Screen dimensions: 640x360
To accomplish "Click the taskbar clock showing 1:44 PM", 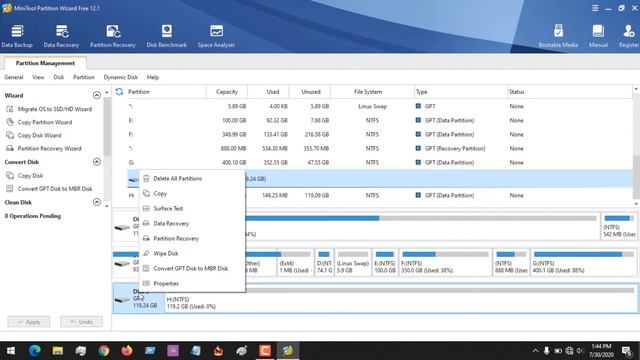I will 601,351.
